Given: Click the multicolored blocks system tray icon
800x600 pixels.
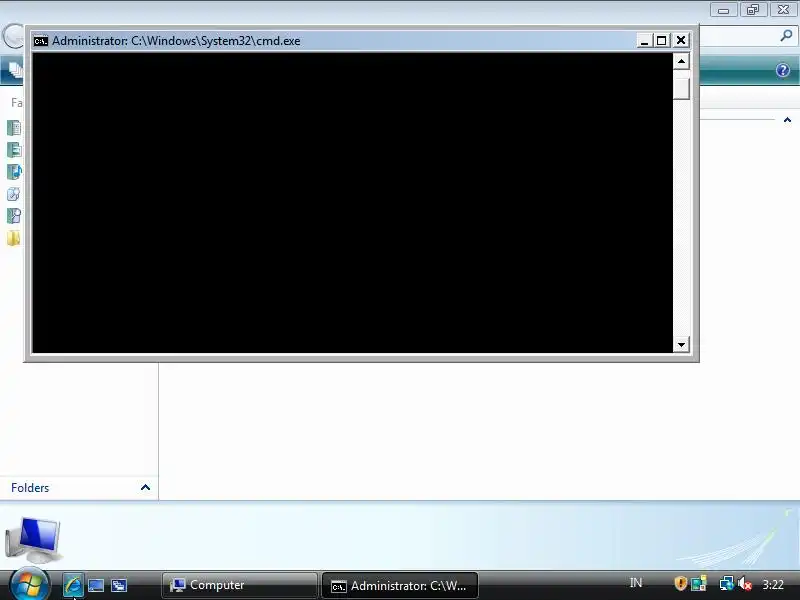Looking at the screenshot, I should [698, 583].
